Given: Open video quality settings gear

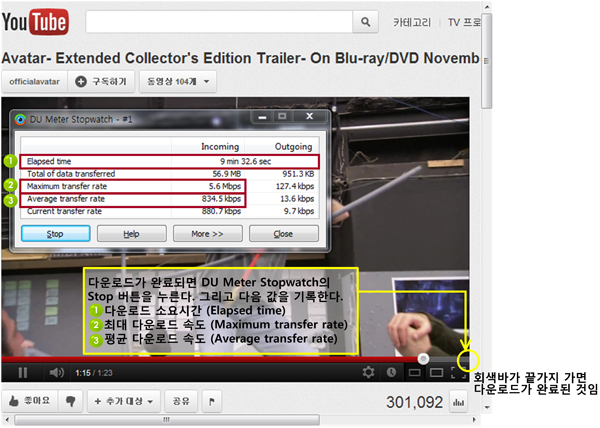Looking at the screenshot, I should pos(368,372).
